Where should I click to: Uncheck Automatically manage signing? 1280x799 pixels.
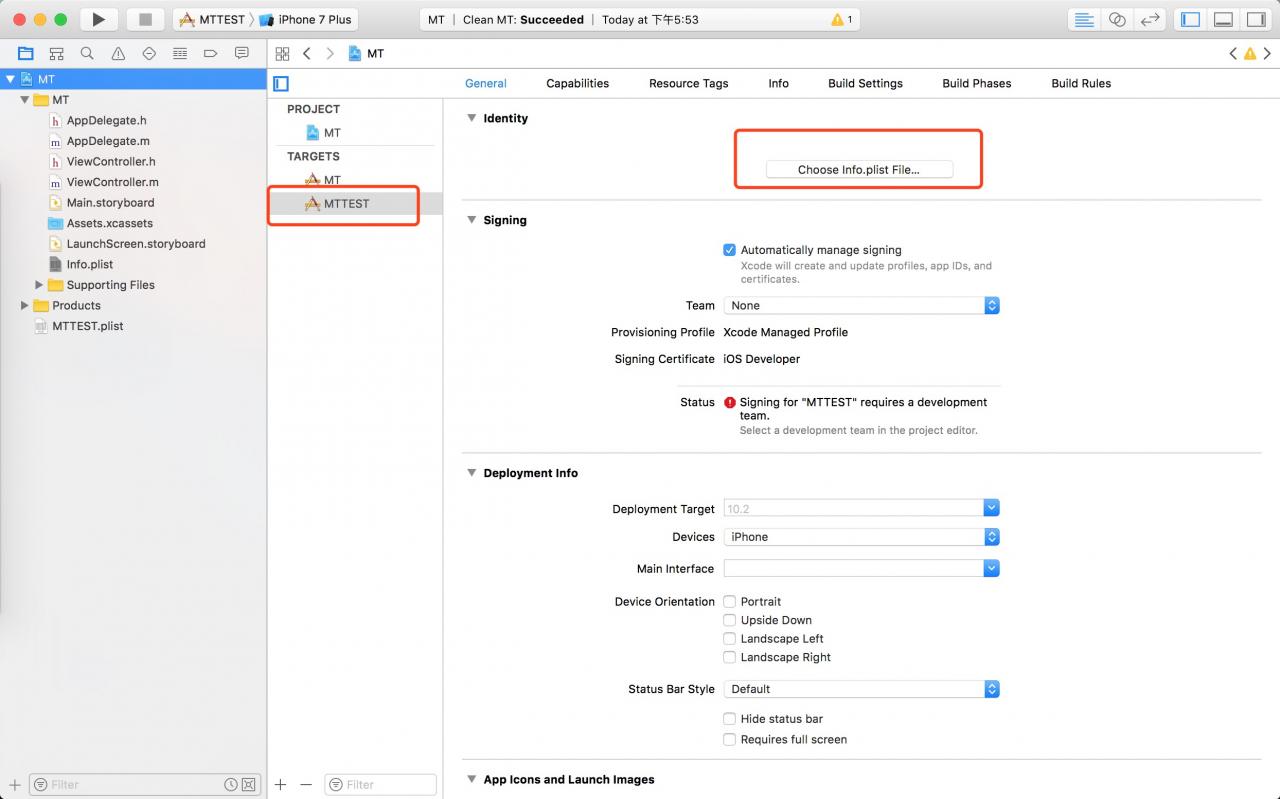[x=730, y=250]
